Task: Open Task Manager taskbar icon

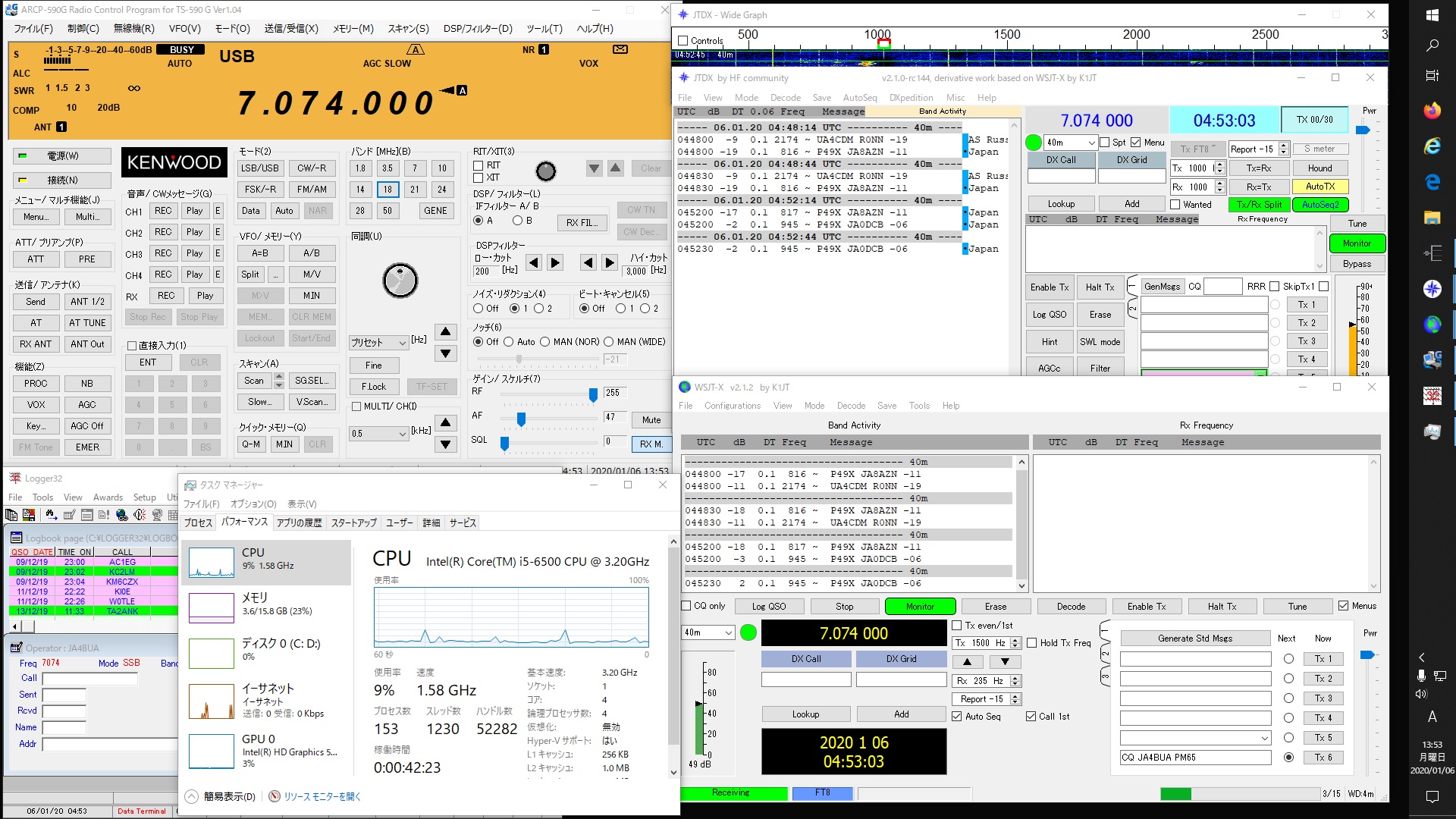Action: [1432, 431]
